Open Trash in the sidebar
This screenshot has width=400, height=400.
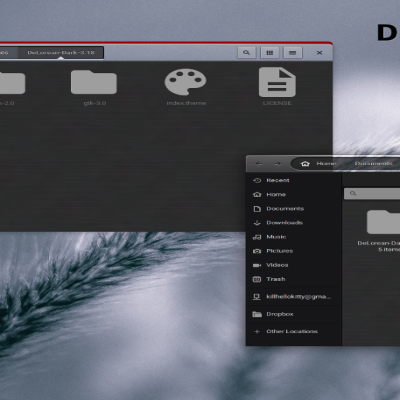294,279
